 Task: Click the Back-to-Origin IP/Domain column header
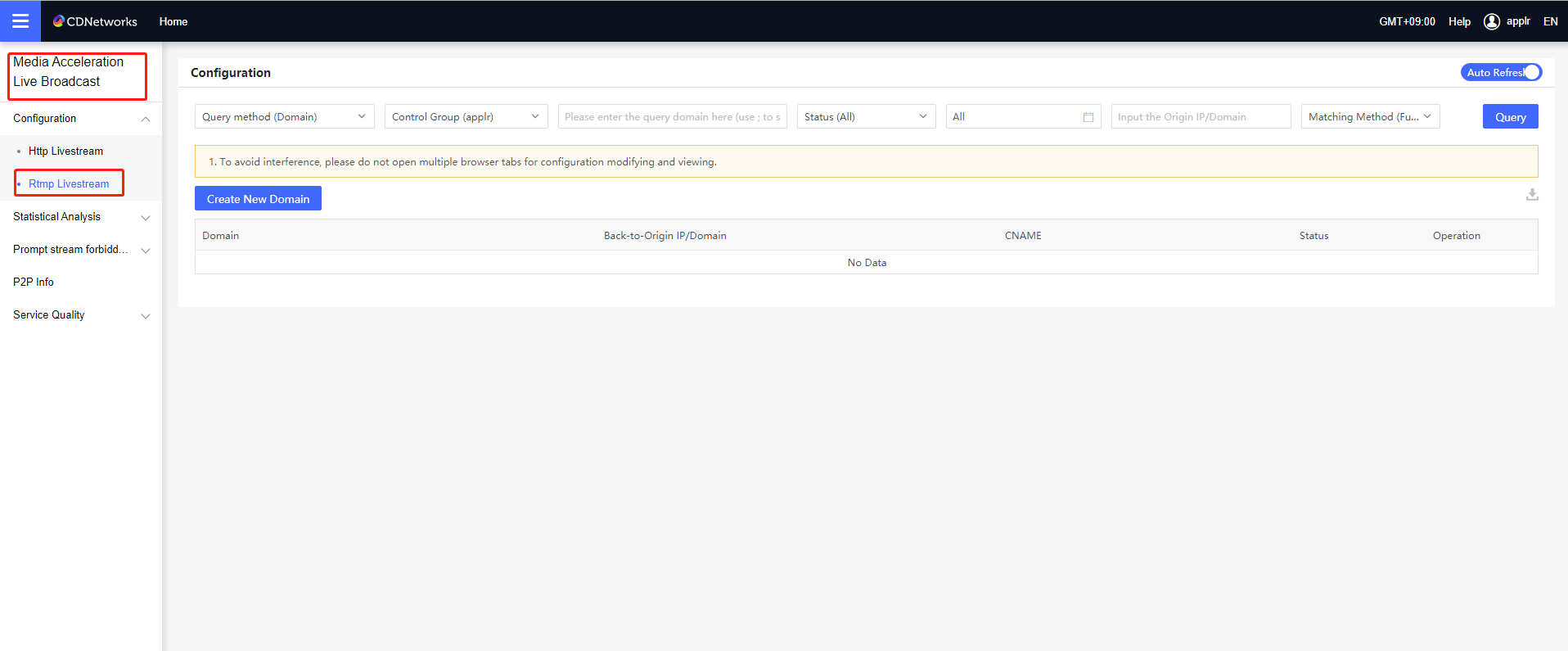click(665, 236)
